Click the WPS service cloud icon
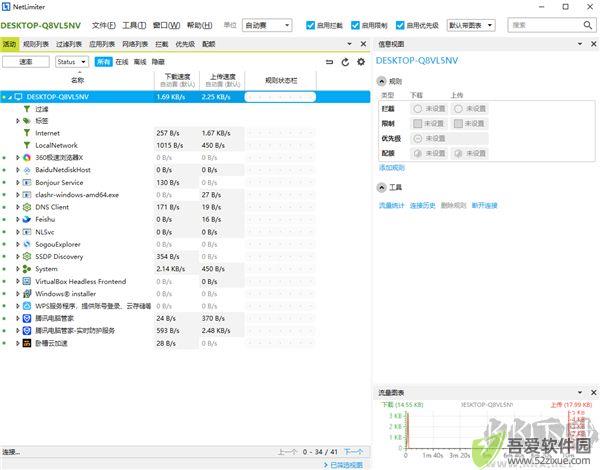This screenshot has height=470, width=600. 27,306
